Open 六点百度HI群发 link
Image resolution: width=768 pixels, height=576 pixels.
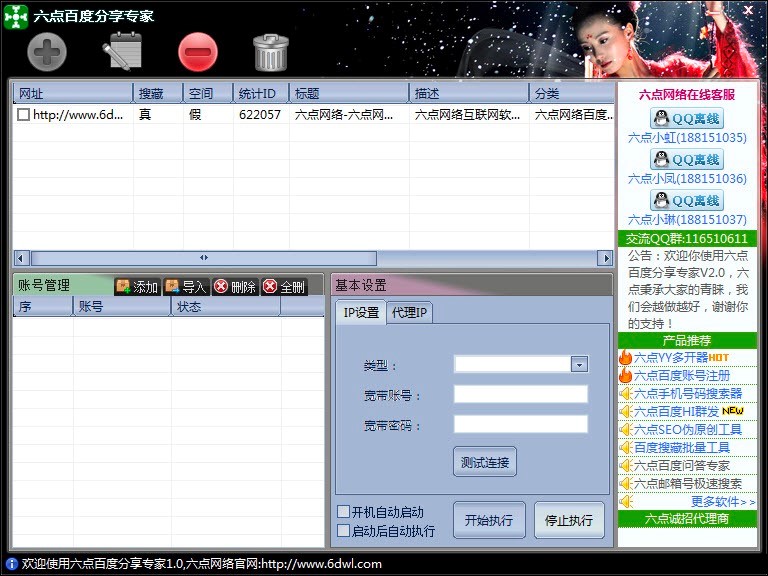(x=676, y=411)
